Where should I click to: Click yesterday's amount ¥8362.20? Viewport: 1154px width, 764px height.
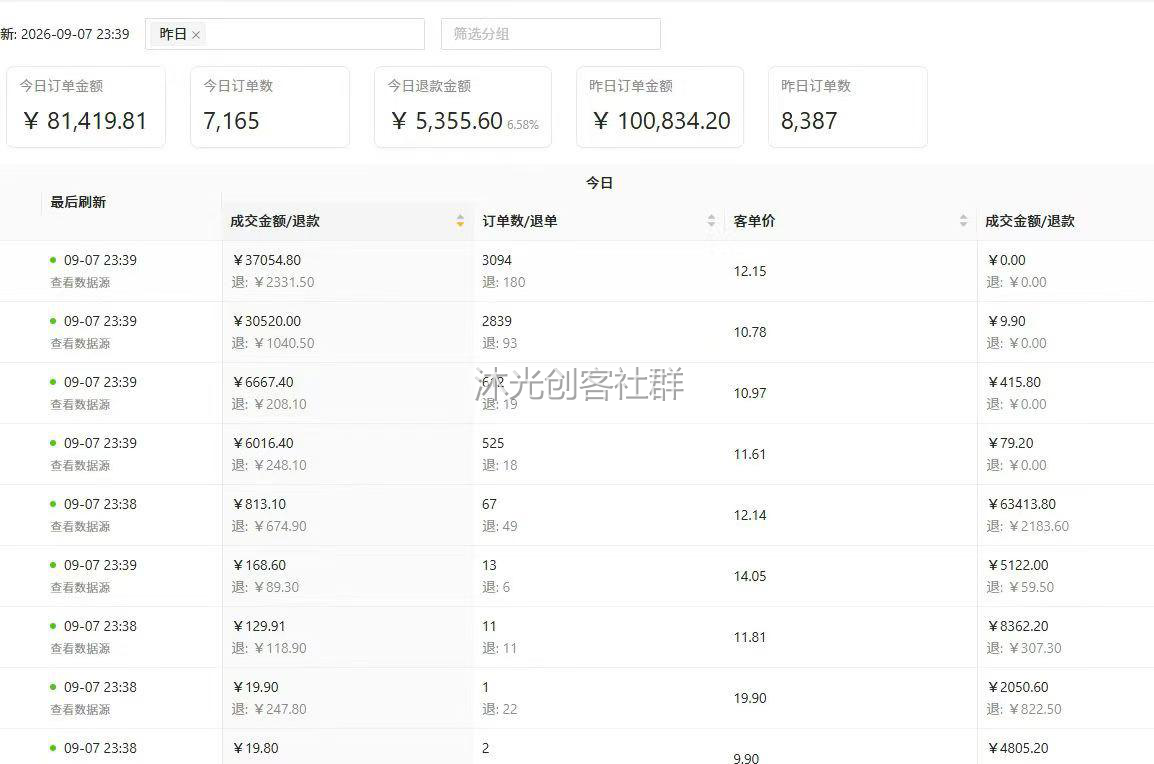(x=1018, y=627)
